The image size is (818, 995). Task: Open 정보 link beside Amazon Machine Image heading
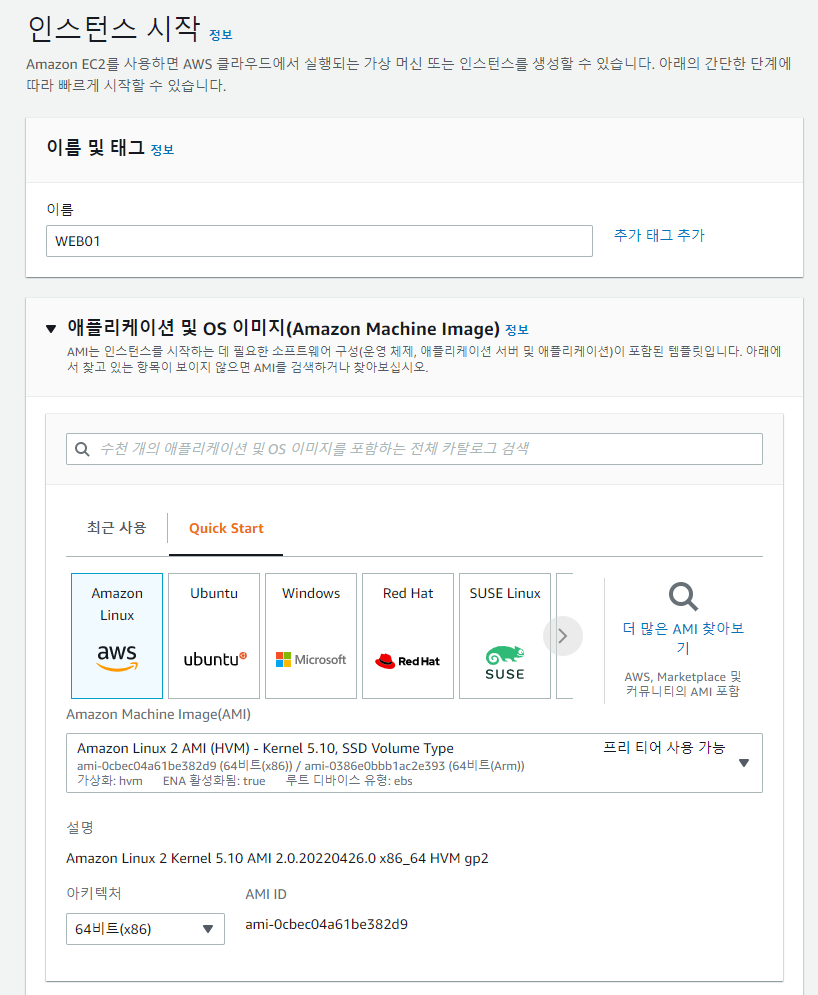(x=517, y=330)
